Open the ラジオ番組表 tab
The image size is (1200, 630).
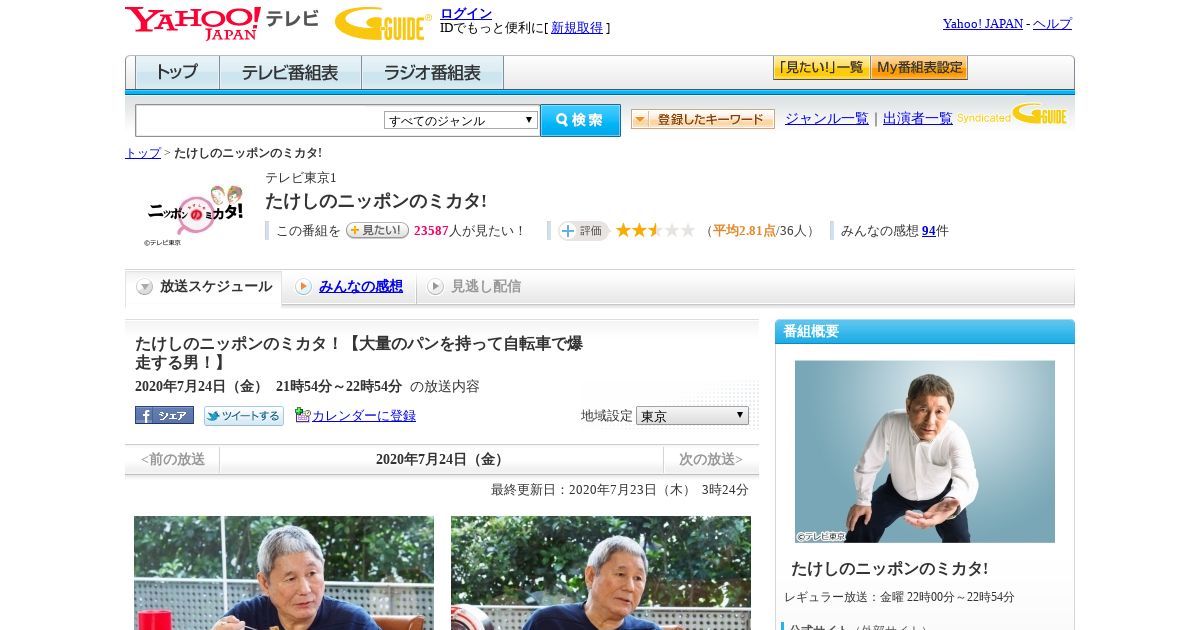point(432,73)
